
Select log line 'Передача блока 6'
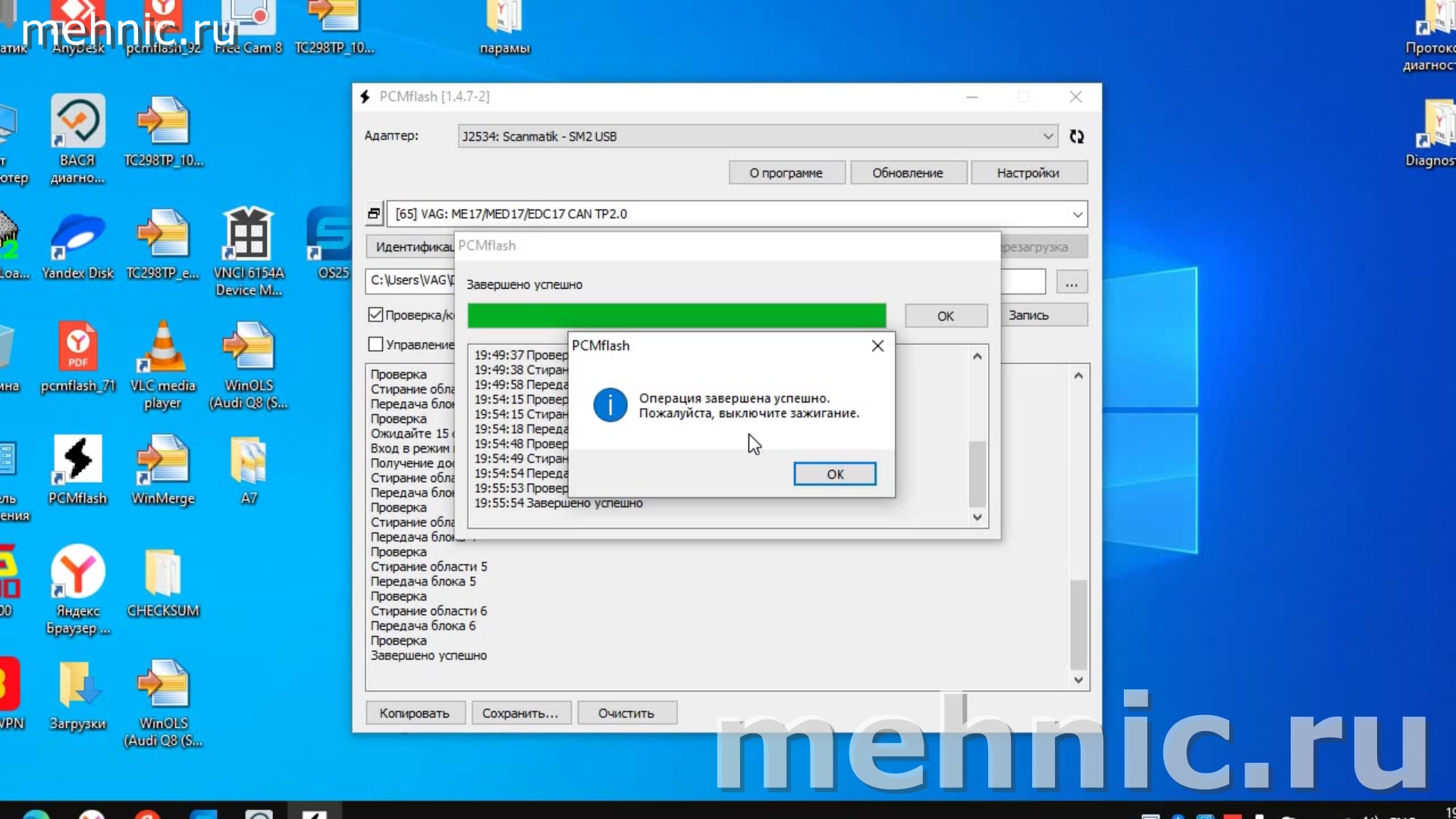point(423,626)
